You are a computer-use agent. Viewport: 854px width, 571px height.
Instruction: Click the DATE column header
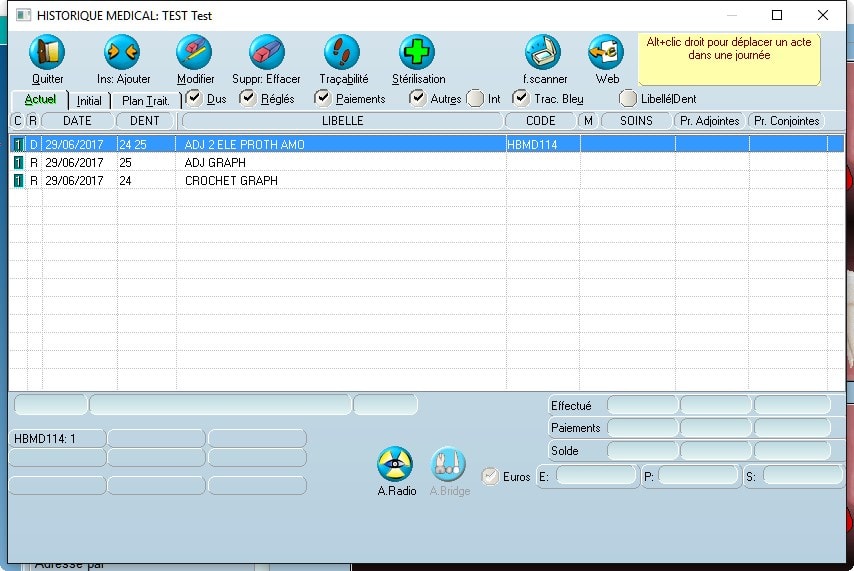click(x=78, y=121)
